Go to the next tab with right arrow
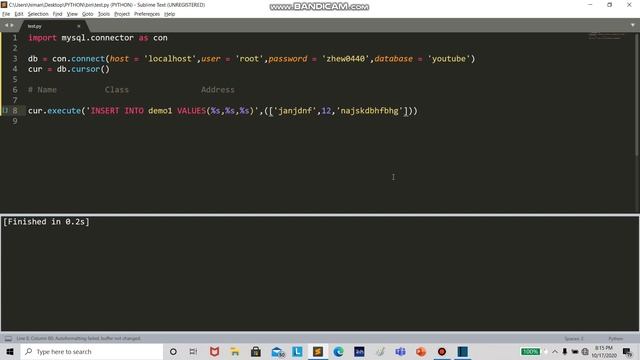Image resolution: width=640 pixels, height=360 pixels. point(12,25)
